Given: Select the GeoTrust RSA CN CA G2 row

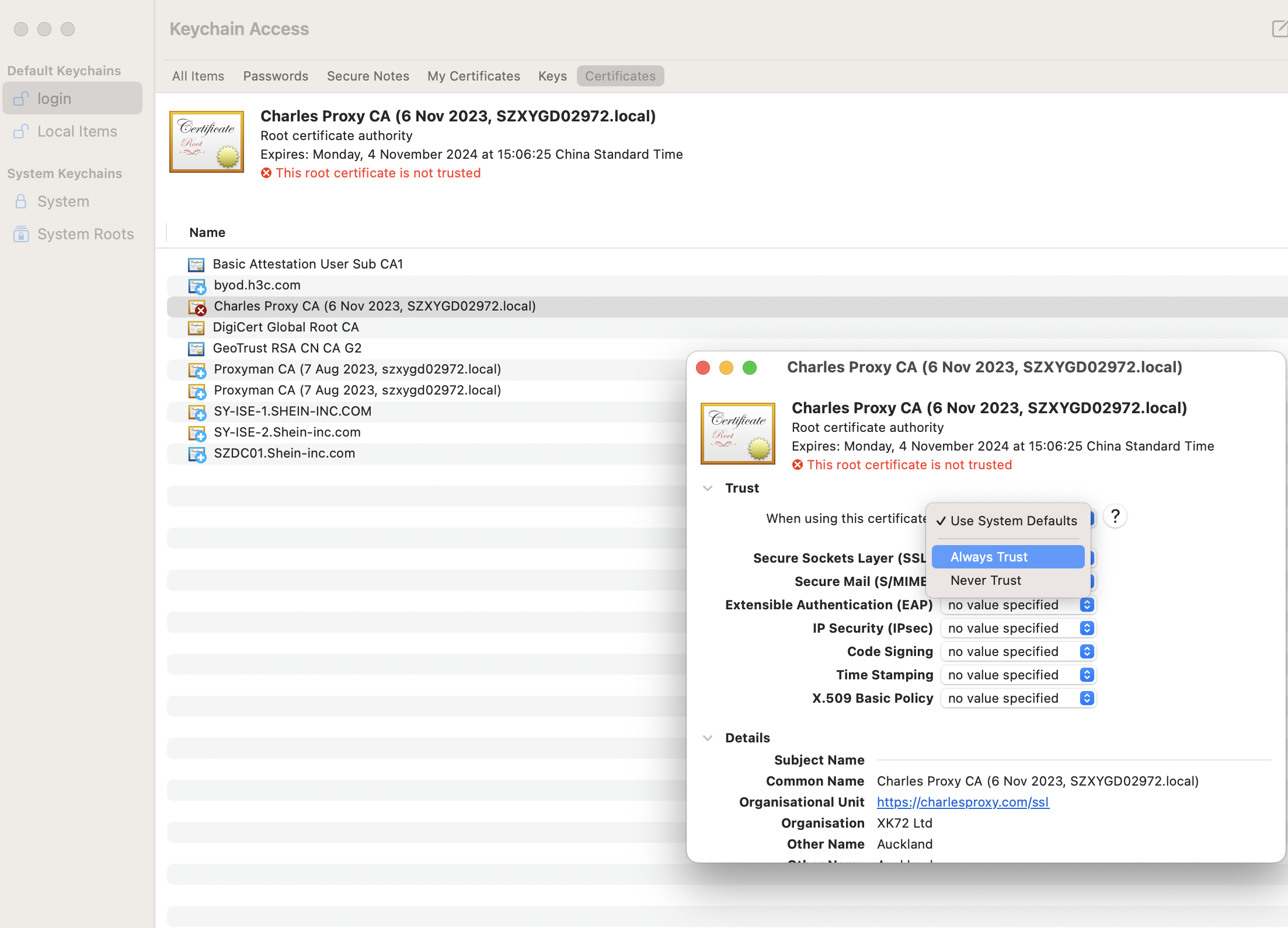Looking at the screenshot, I should click(x=287, y=348).
